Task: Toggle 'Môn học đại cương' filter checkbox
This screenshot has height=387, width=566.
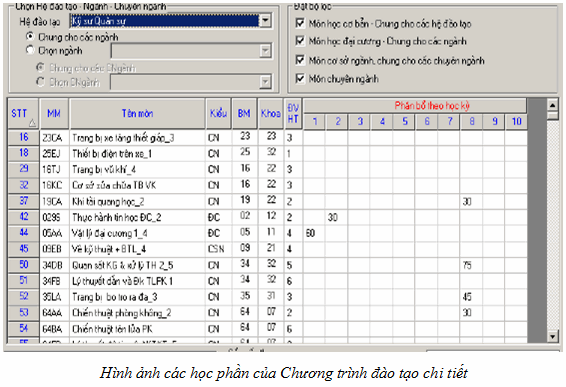Action: point(300,41)
